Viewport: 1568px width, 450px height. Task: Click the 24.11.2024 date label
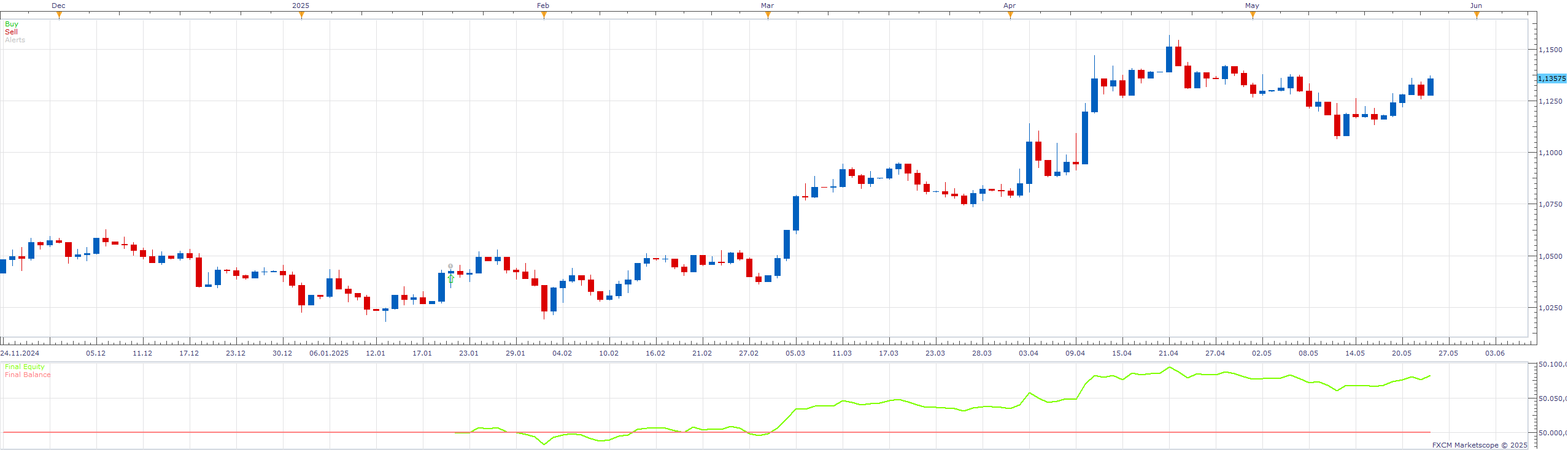(20, 353)
